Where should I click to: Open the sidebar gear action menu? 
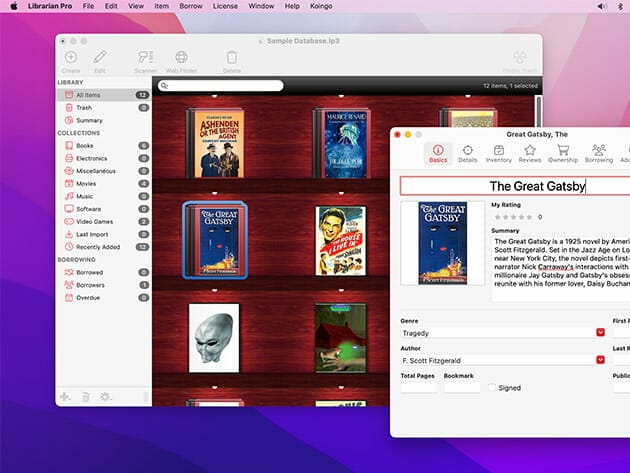105,397
